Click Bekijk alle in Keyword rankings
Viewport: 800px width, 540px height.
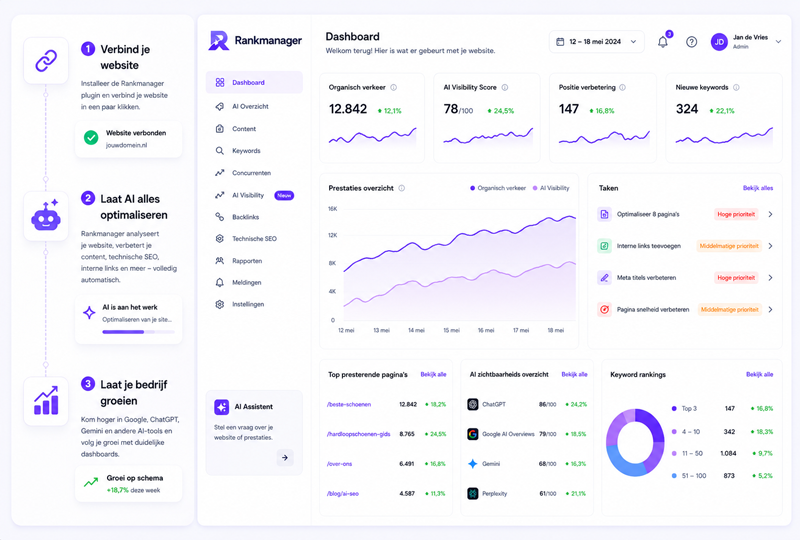pos(760,374)
